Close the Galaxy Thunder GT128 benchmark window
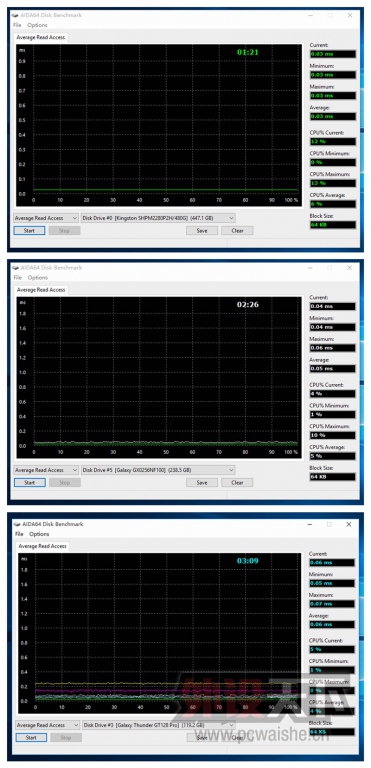Viewport: 371px width, 768px height. [349, 524]
